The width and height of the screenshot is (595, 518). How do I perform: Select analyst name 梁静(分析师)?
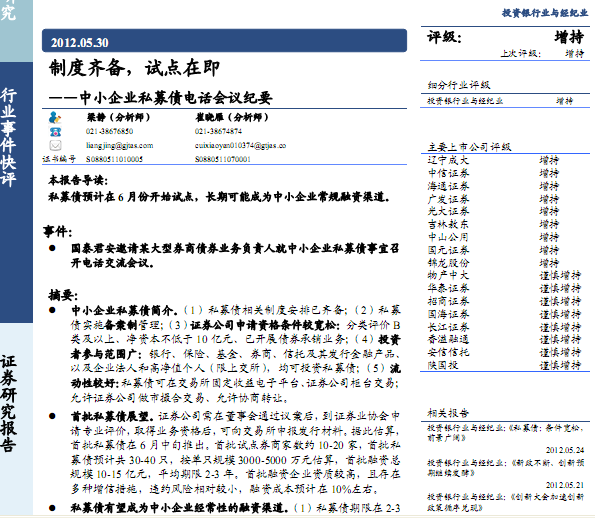119,117
